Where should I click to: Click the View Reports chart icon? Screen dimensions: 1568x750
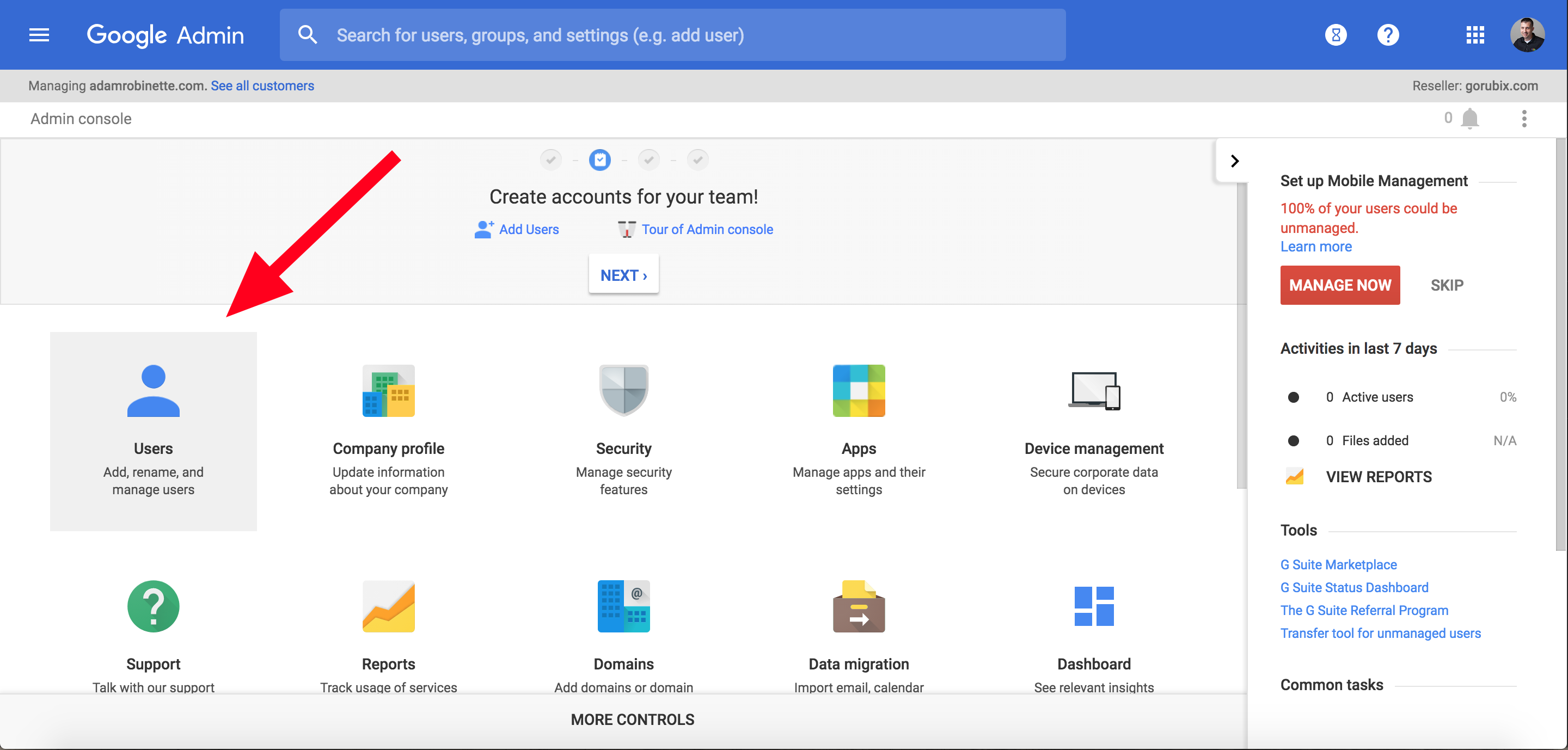(1295, 476)
